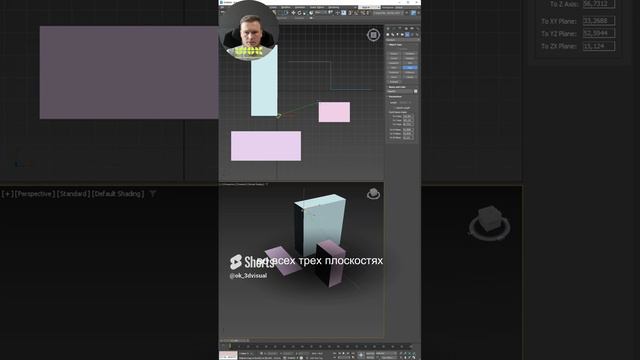
Task: Open the Modify tab of command panel
Action: 394,28
